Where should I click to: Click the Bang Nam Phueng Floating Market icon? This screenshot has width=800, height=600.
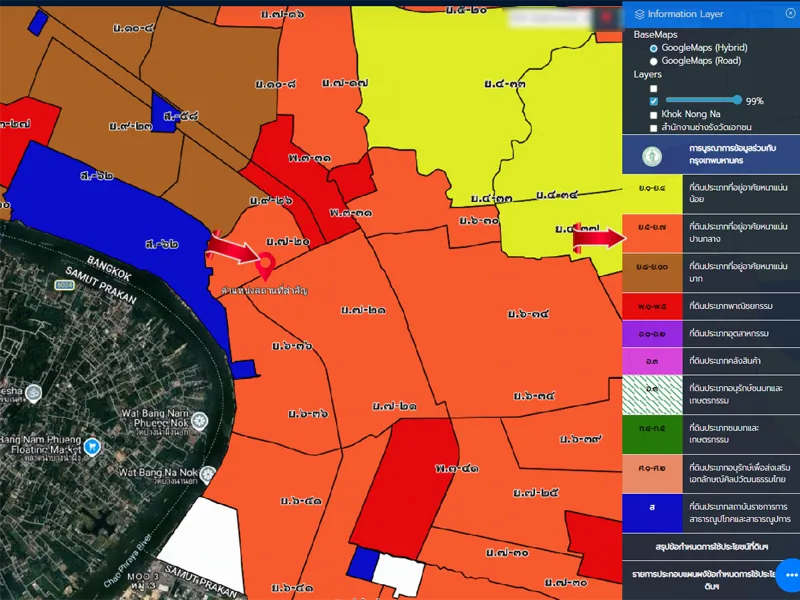(x=91, y=446)
